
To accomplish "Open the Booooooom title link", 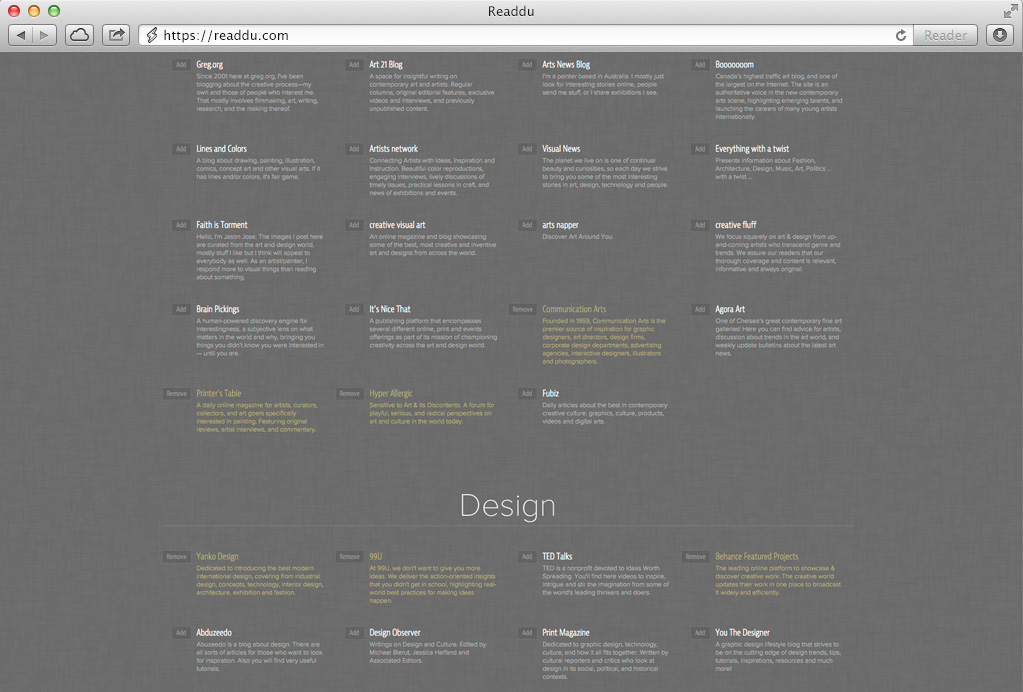I will click(734, 65).
